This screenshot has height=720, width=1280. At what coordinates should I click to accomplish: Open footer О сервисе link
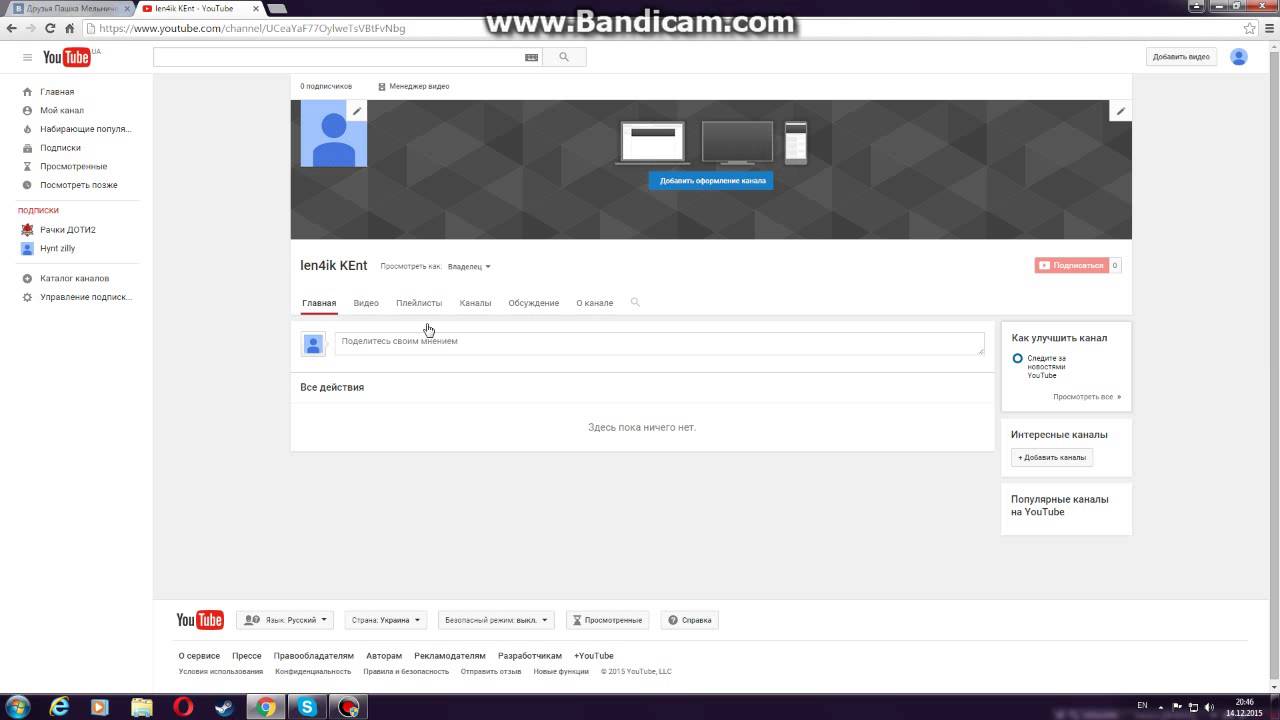(199, 656)
